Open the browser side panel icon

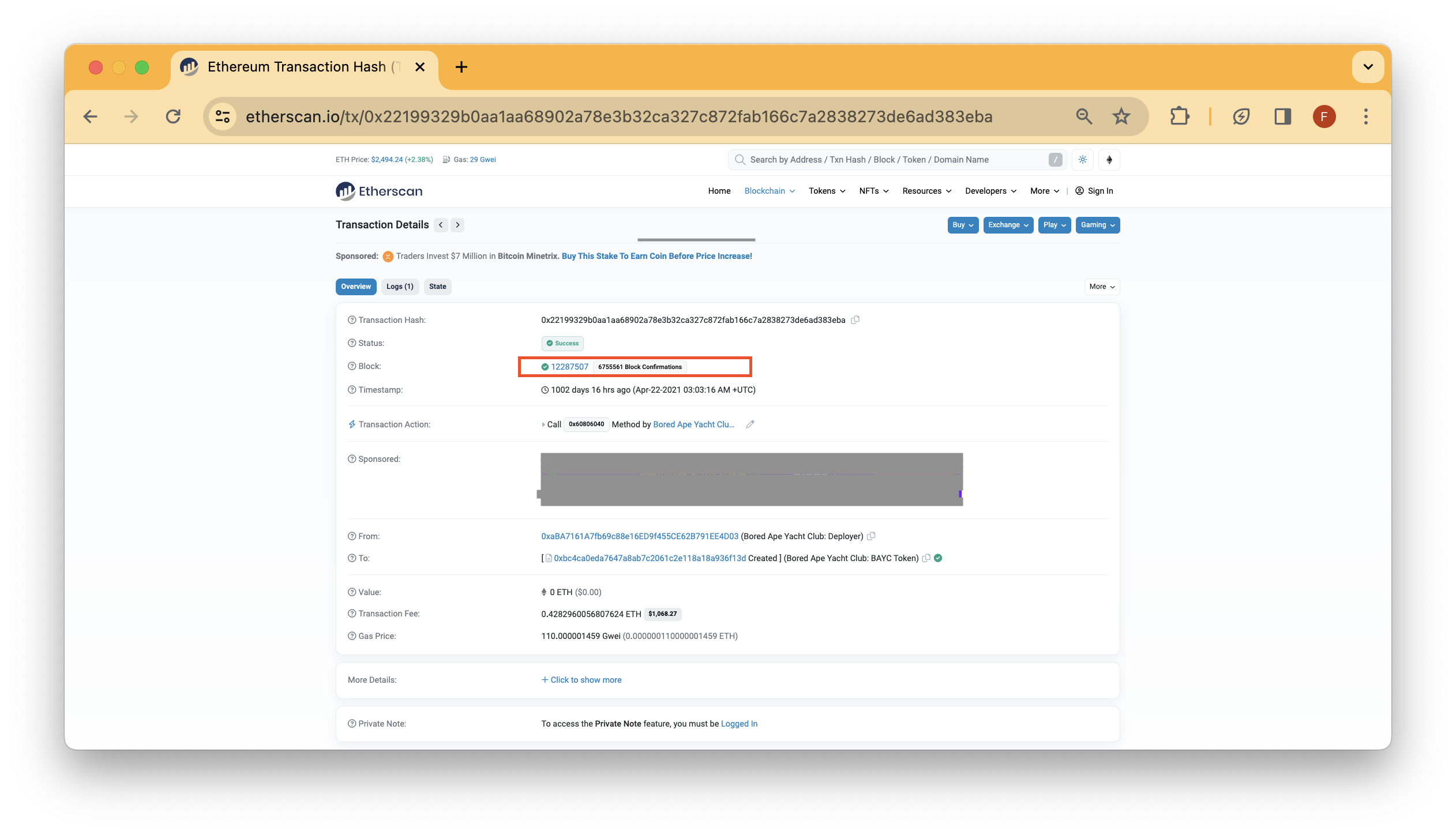(x=1282, y=116)
